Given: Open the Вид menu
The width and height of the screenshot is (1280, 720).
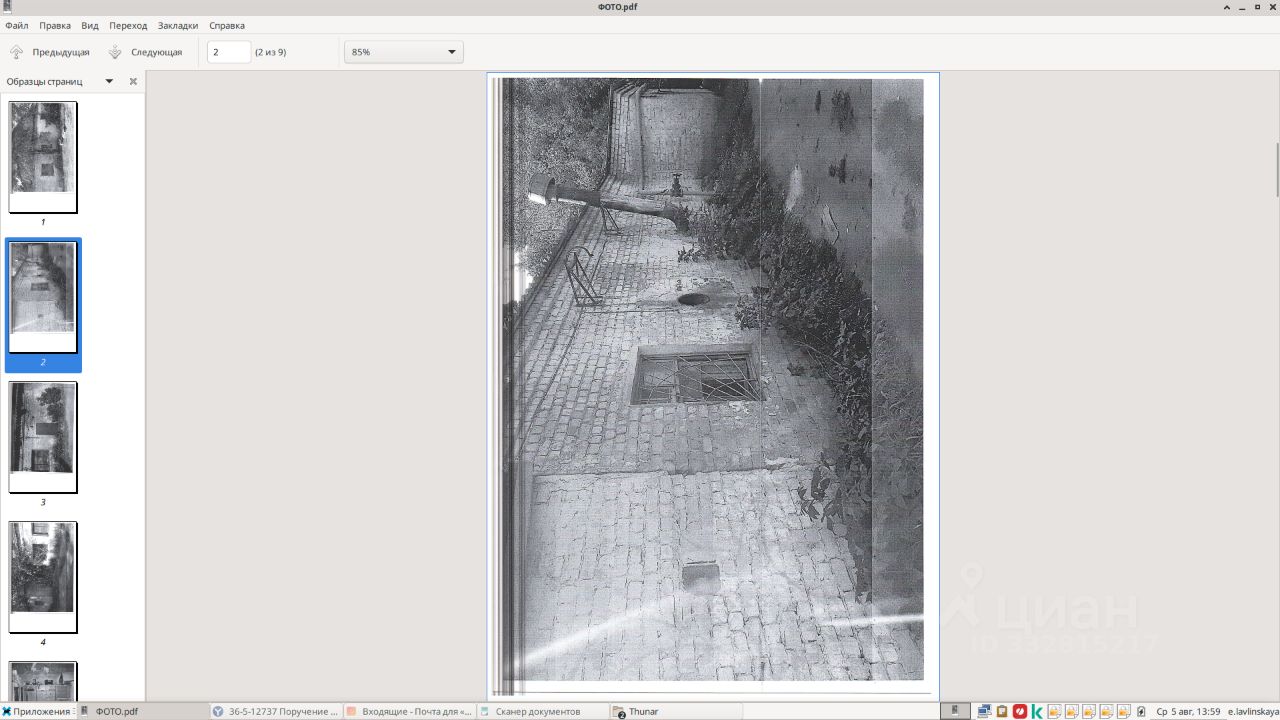Looking at the screenshot, I should (90, 25).
